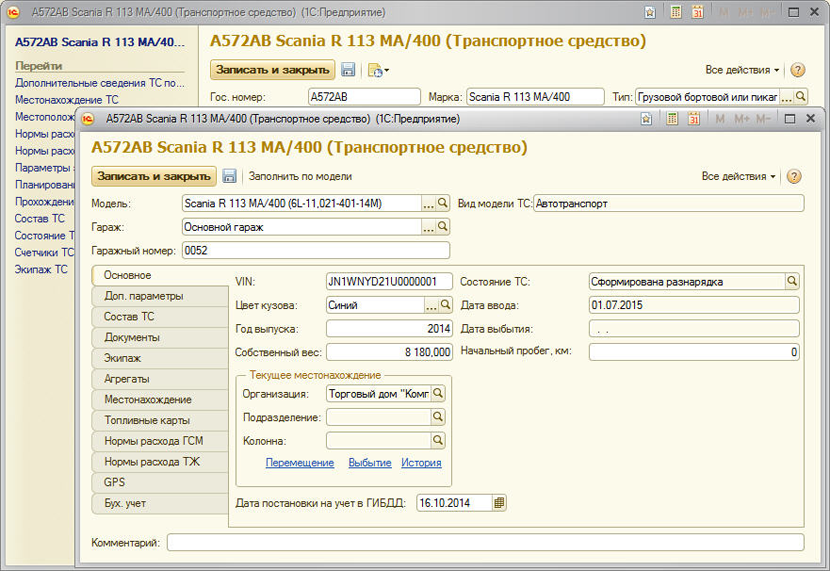Add front window to favorites star icon
Image resolution: width=830 pixels, height=571 pixels.
646,119
